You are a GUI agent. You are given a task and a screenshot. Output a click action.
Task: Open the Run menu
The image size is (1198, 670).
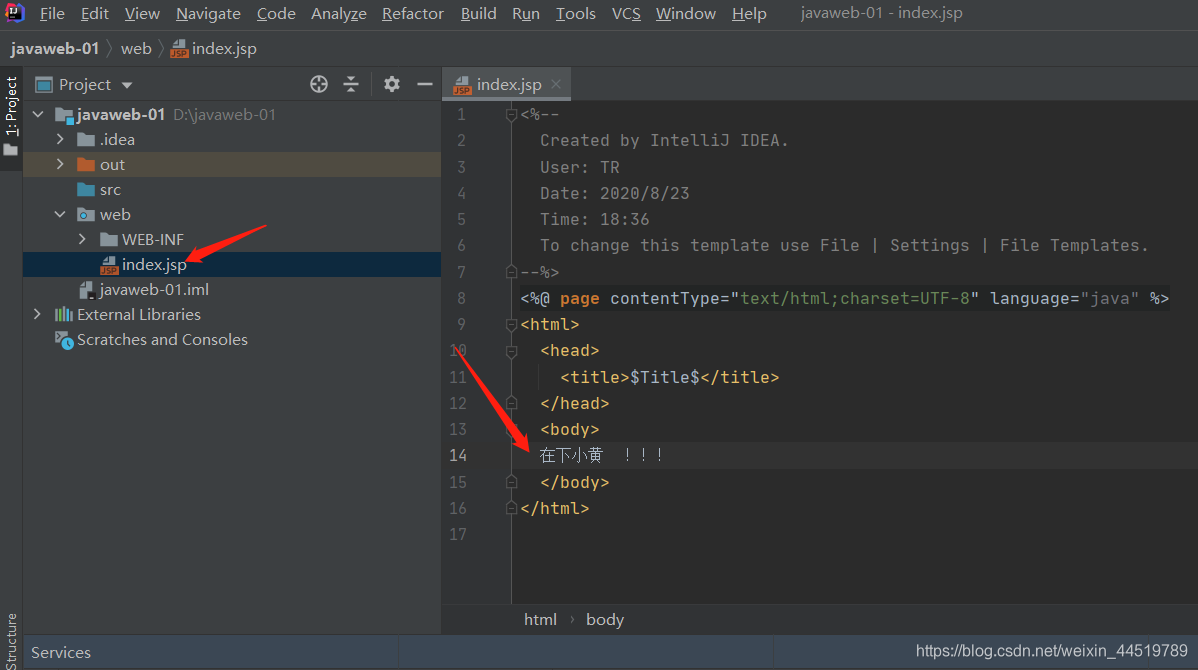pyautogui.click(x=526, y=14)
